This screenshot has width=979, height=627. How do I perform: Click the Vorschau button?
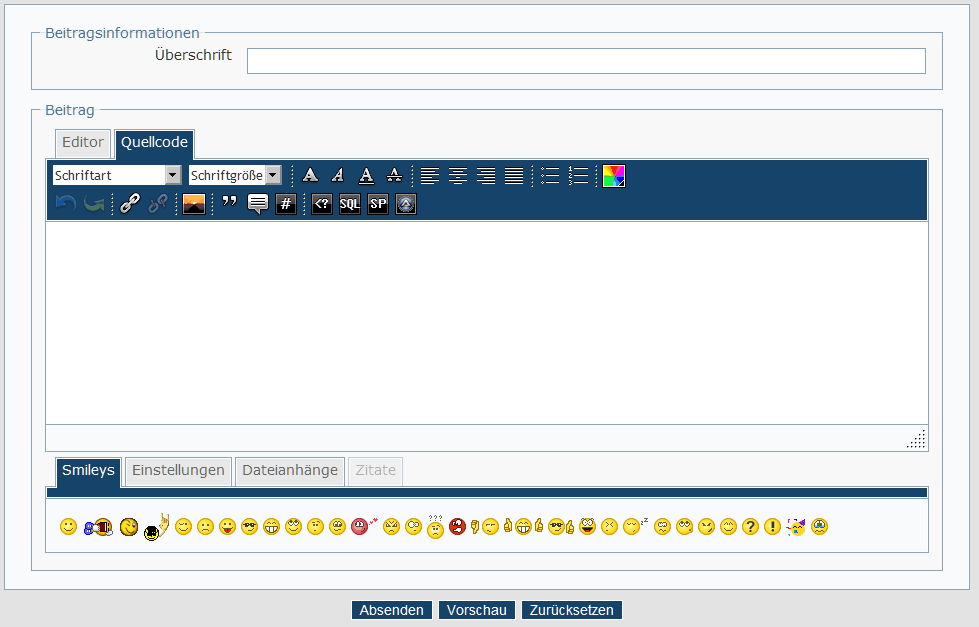477,610
